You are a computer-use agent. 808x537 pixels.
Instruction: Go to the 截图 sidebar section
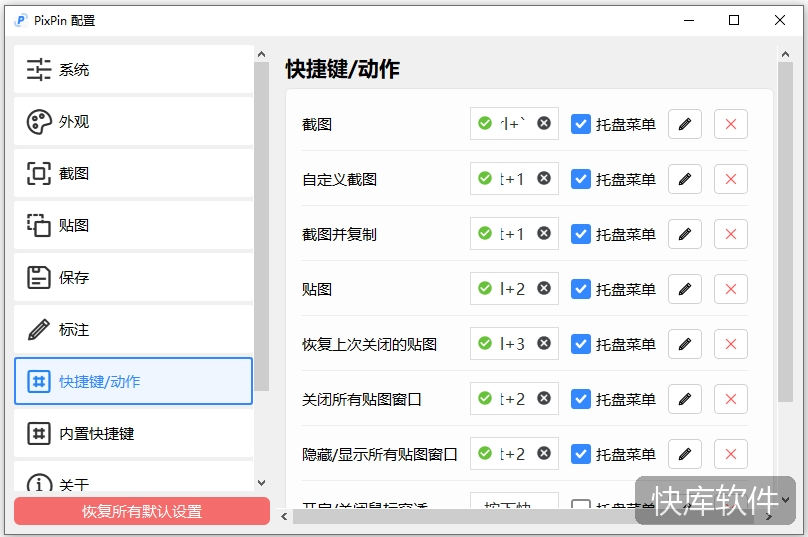click(x=133, y=174)
